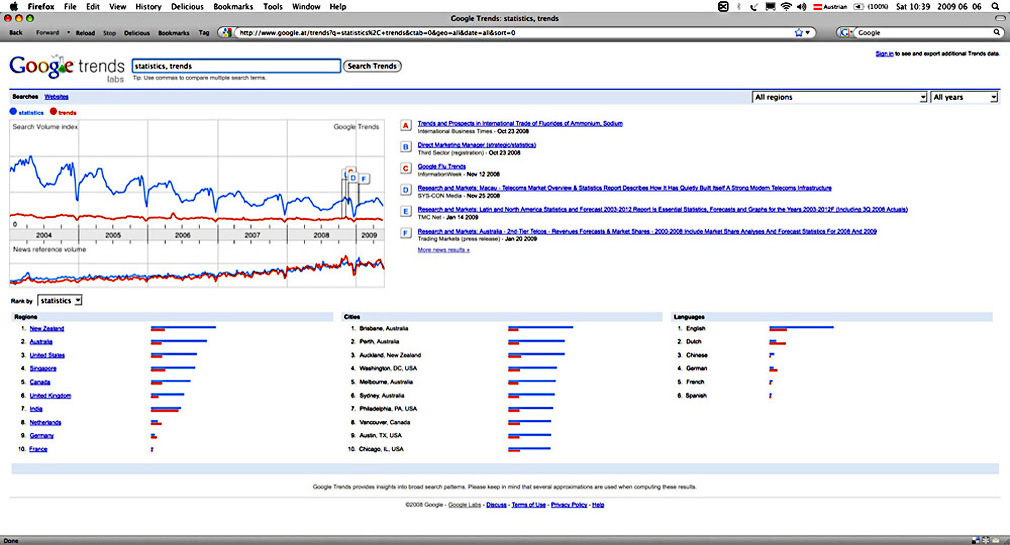This screenshot has width=1010, height=545.
Task: Click the blue statistics legend dot
Action: tap(13, 111)
